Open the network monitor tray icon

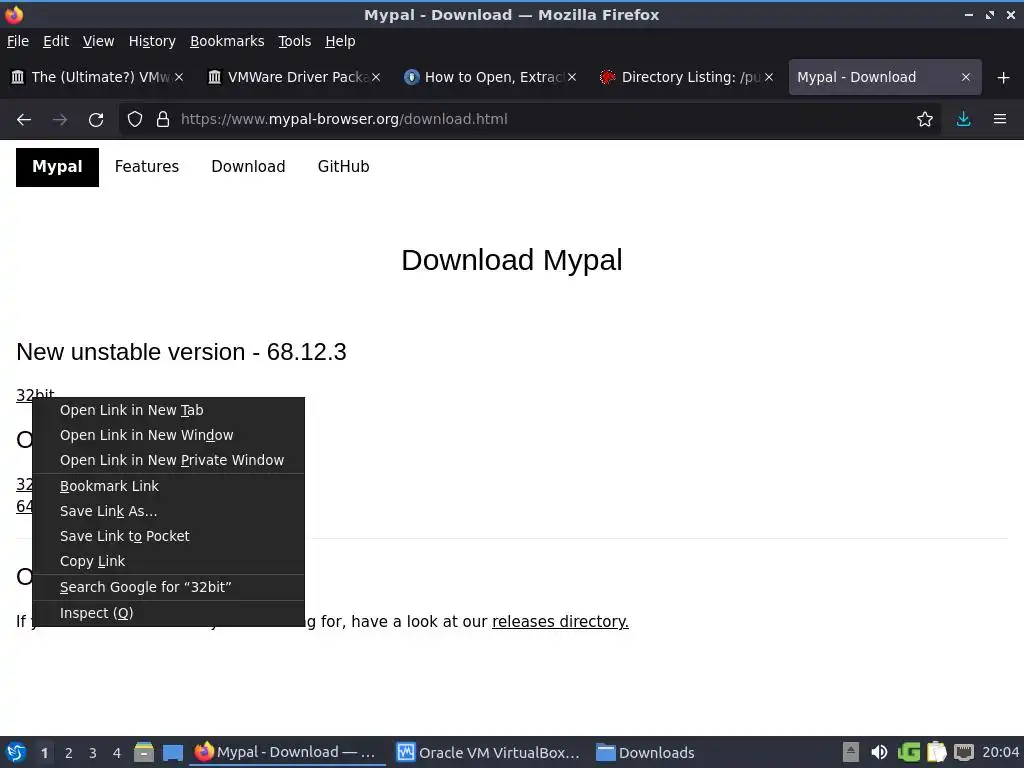(x=964, y=752)
